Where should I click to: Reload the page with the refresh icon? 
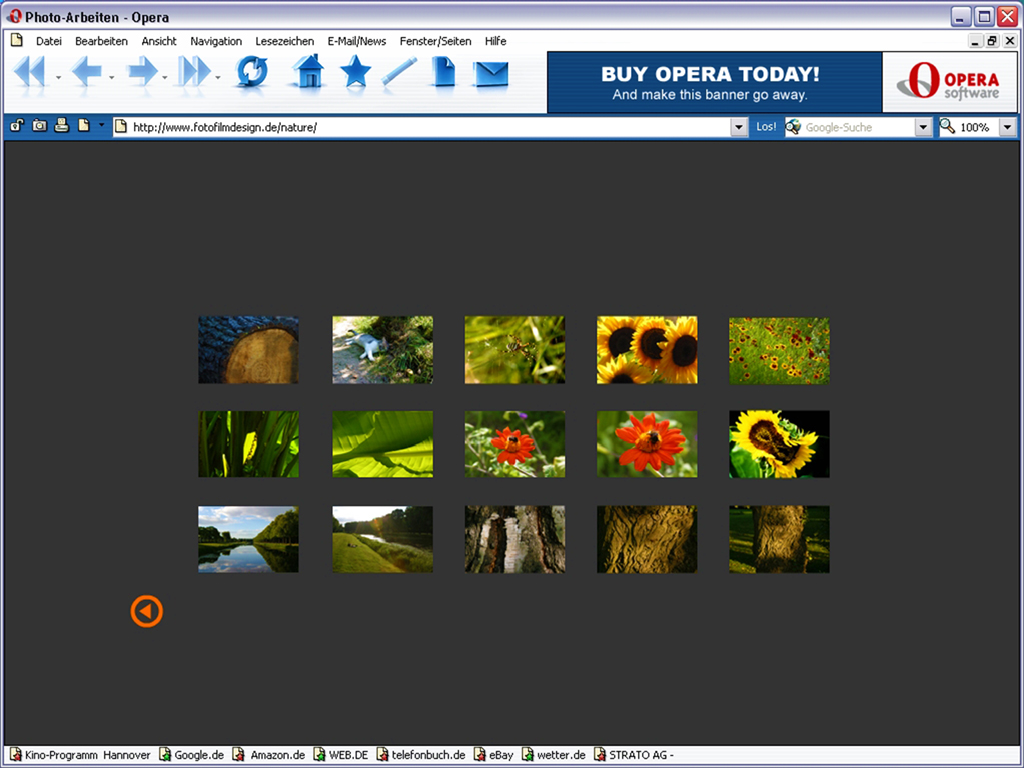[x=252, y=71]
